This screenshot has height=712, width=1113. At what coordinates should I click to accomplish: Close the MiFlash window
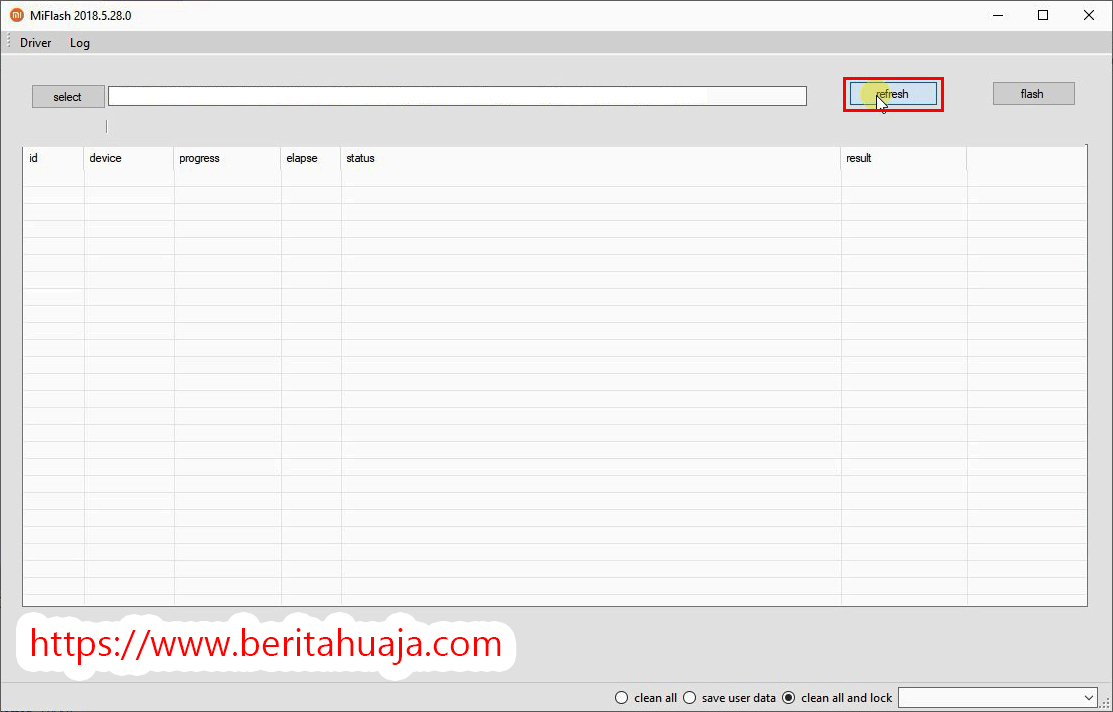click(x=1089, y=15)
